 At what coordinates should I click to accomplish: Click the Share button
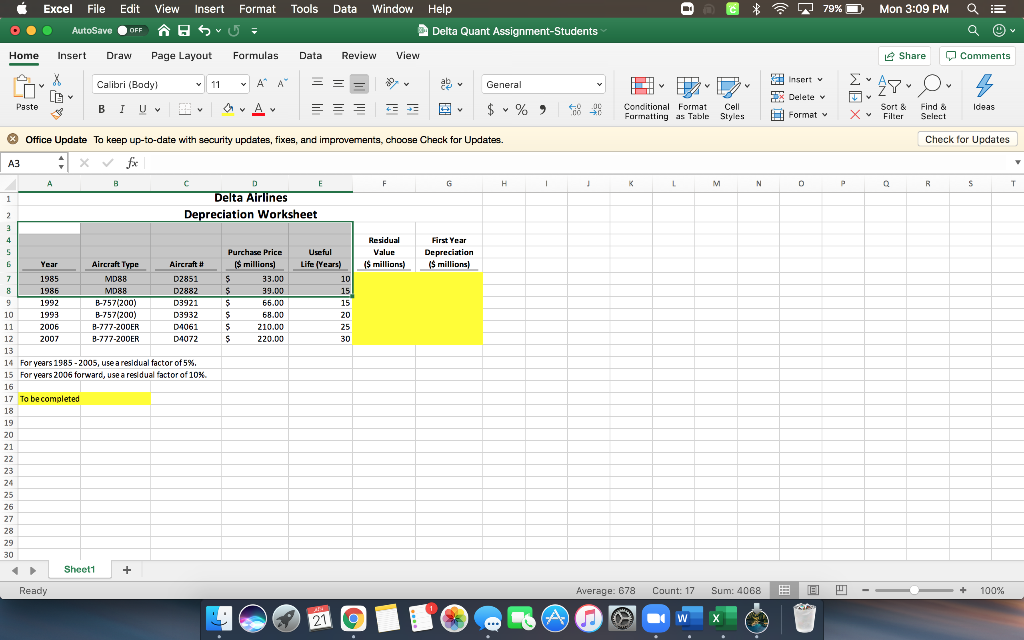[x=903, y=55]
